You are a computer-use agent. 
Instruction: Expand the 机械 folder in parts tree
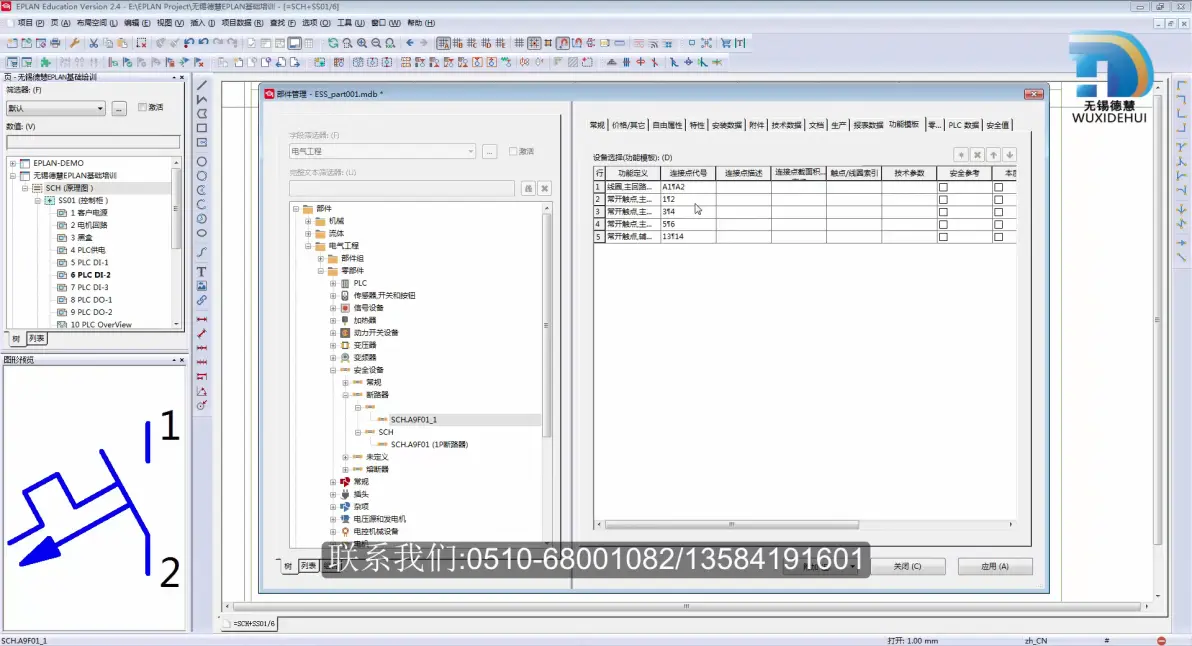click(x=309, y=221)
